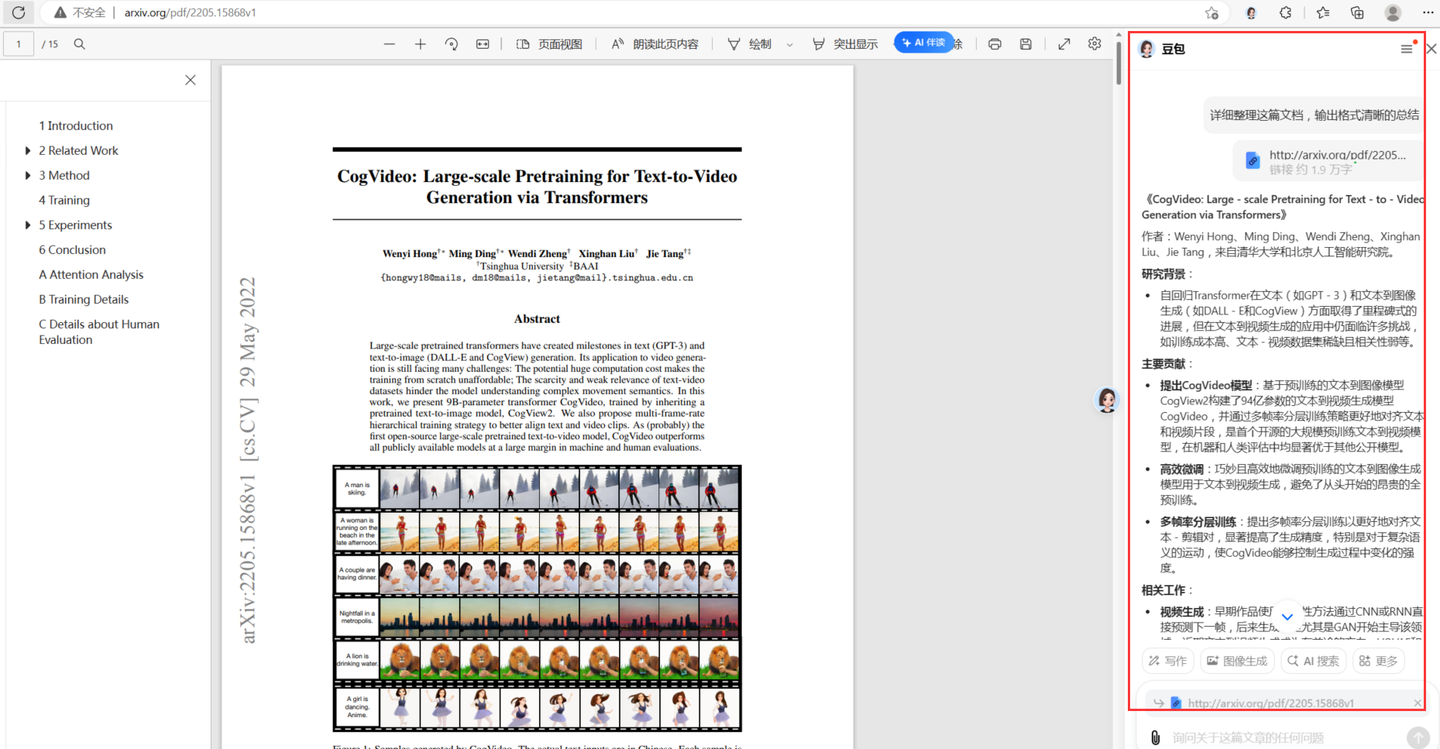Click the arxiv.org address bar URL
The image size is (1440, 749).
point(190,13)
